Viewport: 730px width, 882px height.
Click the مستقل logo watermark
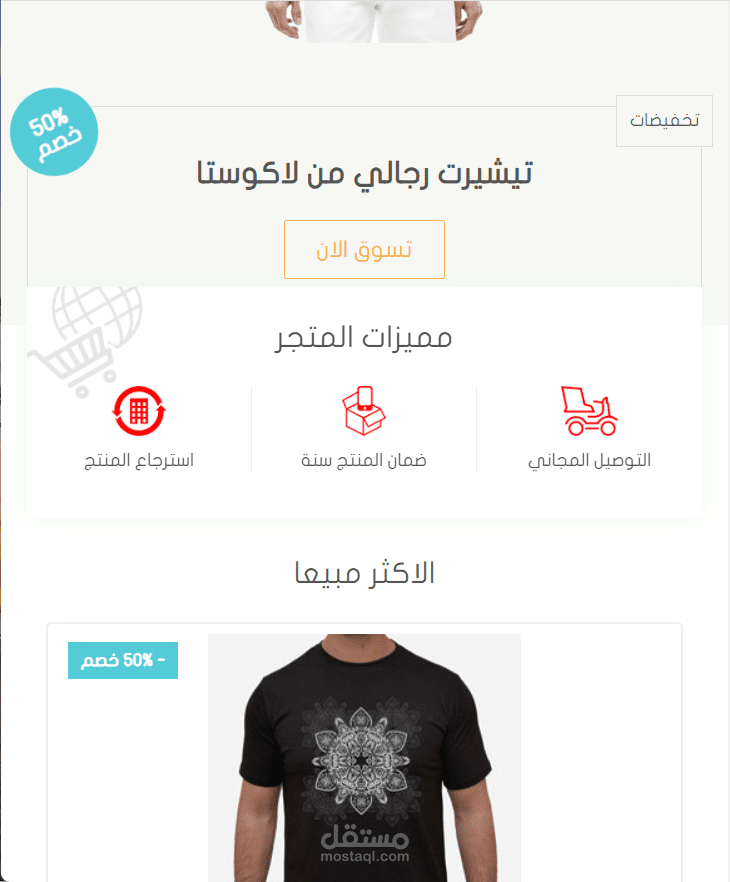coord(364,836)
